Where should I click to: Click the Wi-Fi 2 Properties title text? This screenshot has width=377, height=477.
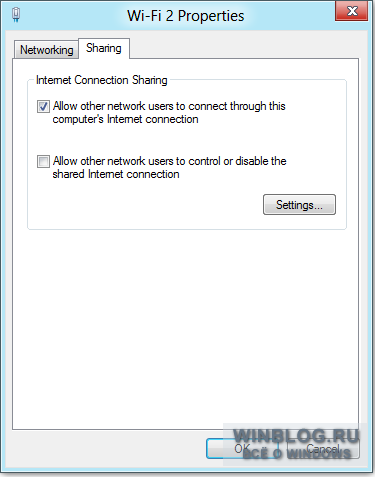click(186, 16)
